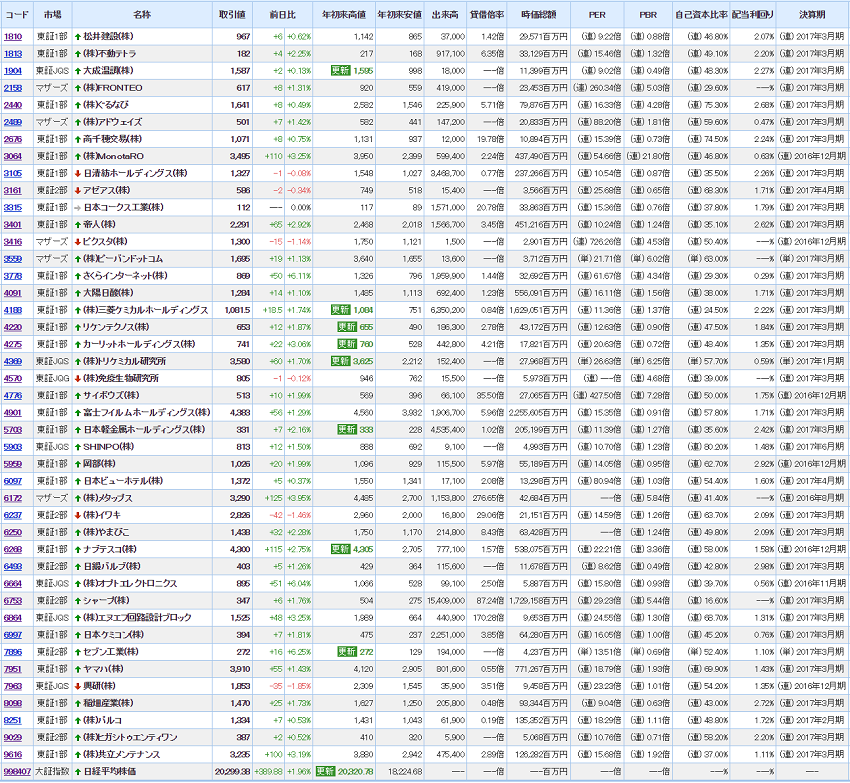Click the green up arrow beside 稲畑産業(株)
Image resolution: width=850 pixels, height=783 pixels.
[x=78, y=703]
